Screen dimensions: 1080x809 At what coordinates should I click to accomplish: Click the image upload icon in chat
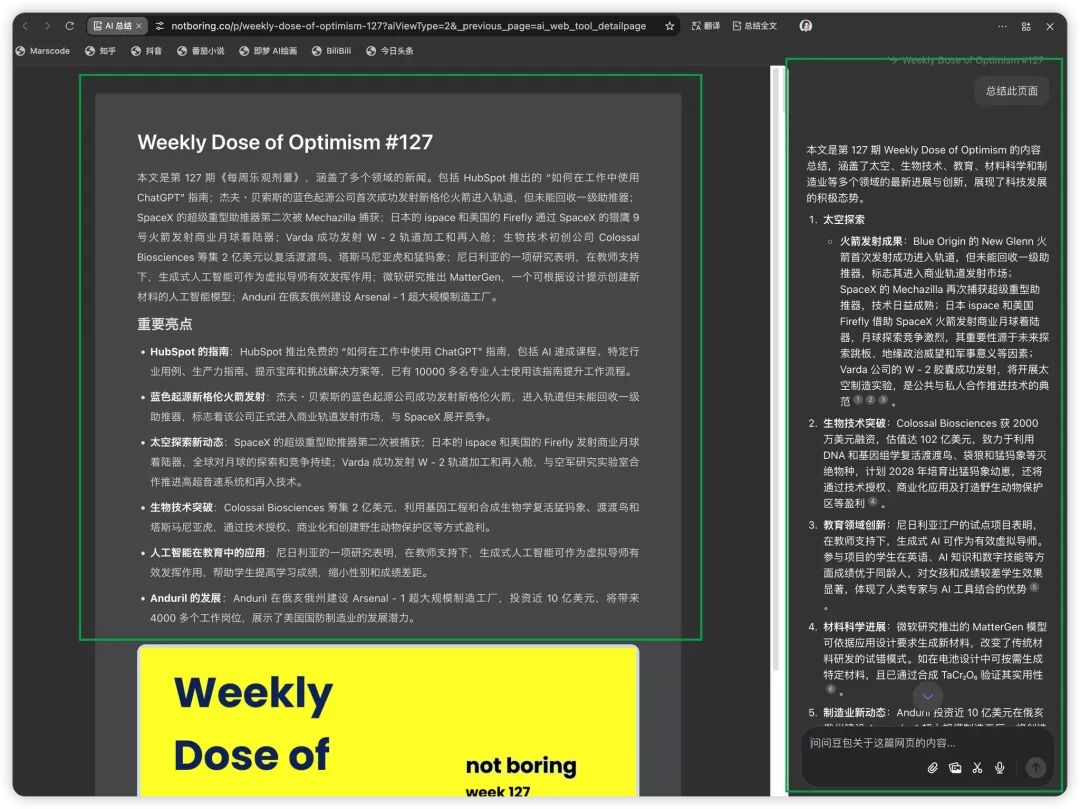click(x=955, y=768)
